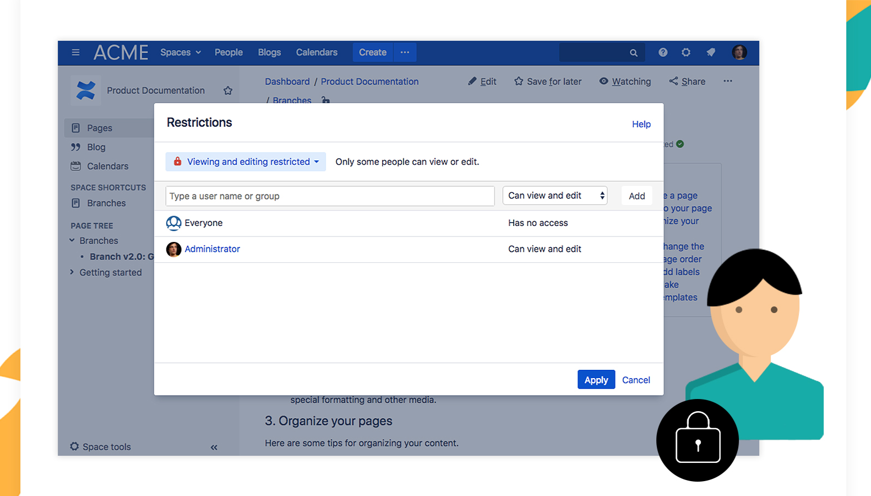Star the Product Documentation space
This screenshot has height=496, width=871.
(x=228, y=91)
